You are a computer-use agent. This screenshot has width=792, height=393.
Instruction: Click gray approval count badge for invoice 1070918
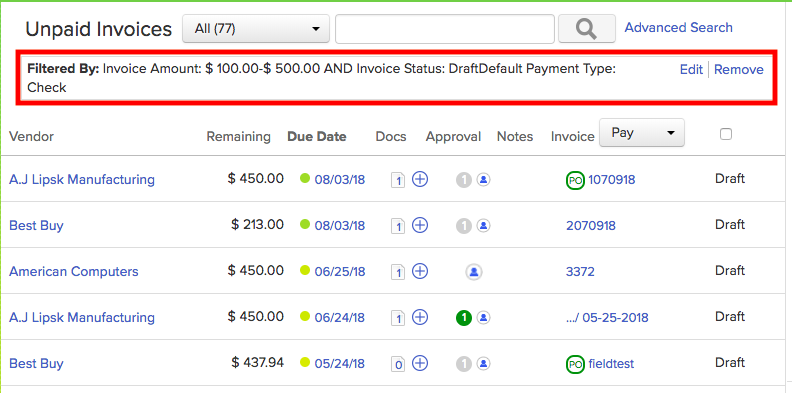tap(464, 180)
